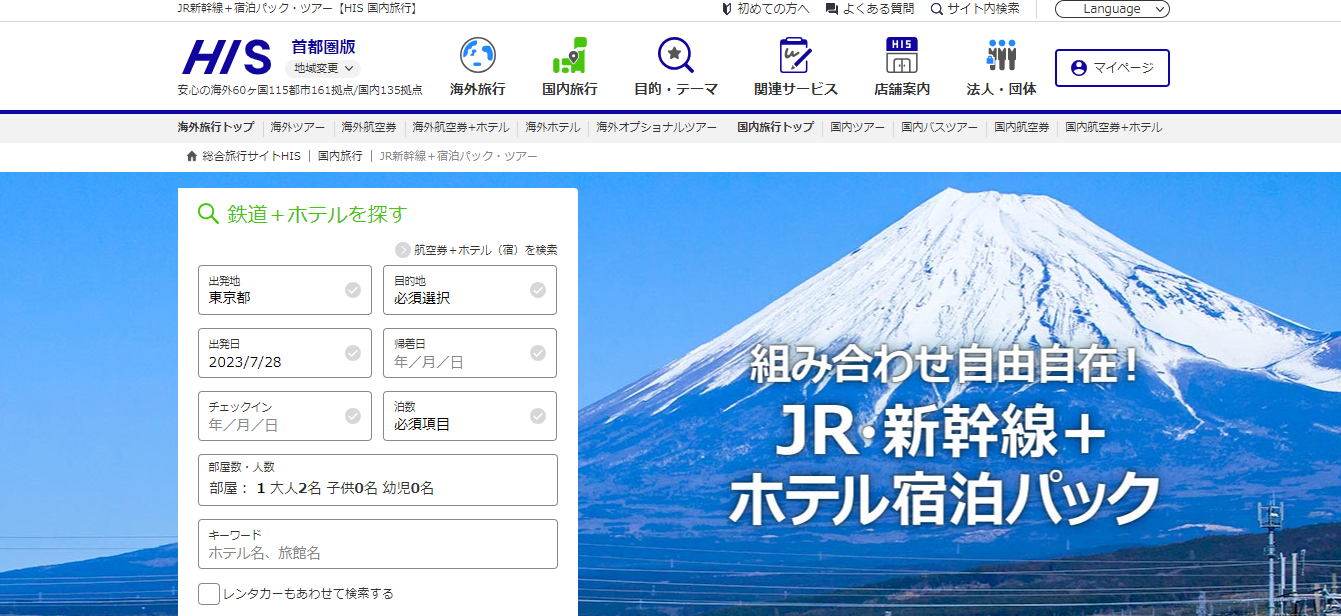The image size is (1341, 616).
Task: Open the よくある質問 link
Action: (x=869, y=9)
